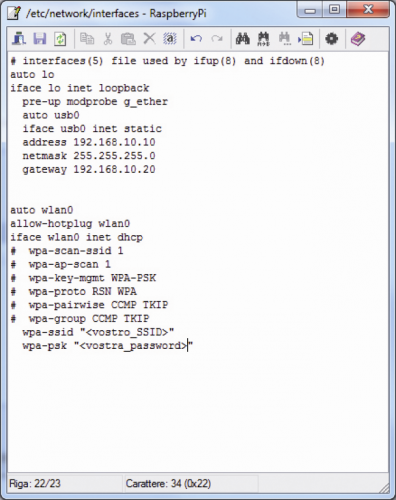The height and width of the screenshot is (500, 396).
Task: Open Find with the binoculars icon
Action: pos(242,39)
